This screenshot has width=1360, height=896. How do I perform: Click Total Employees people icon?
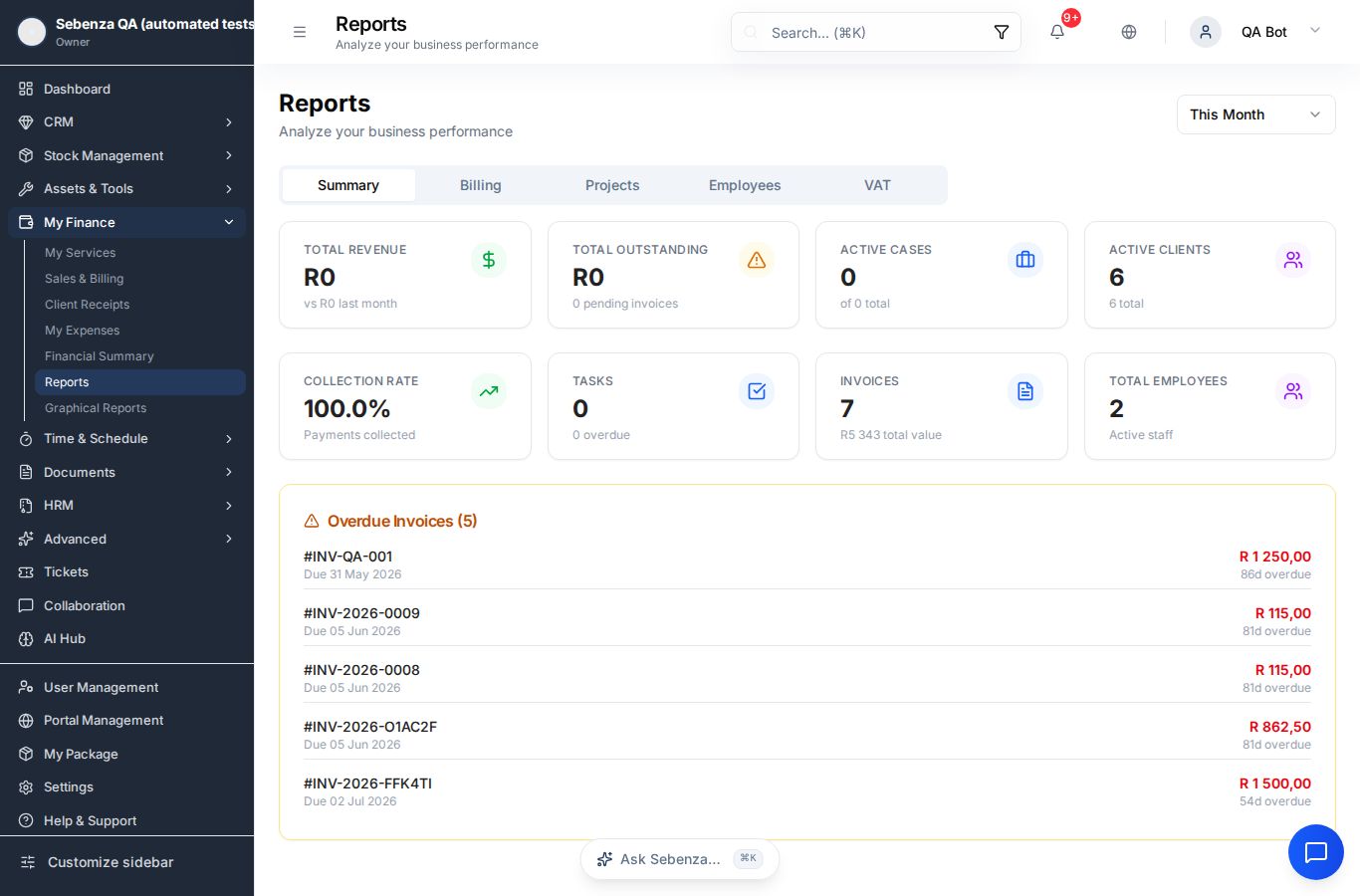click(x=1293, y=391)
